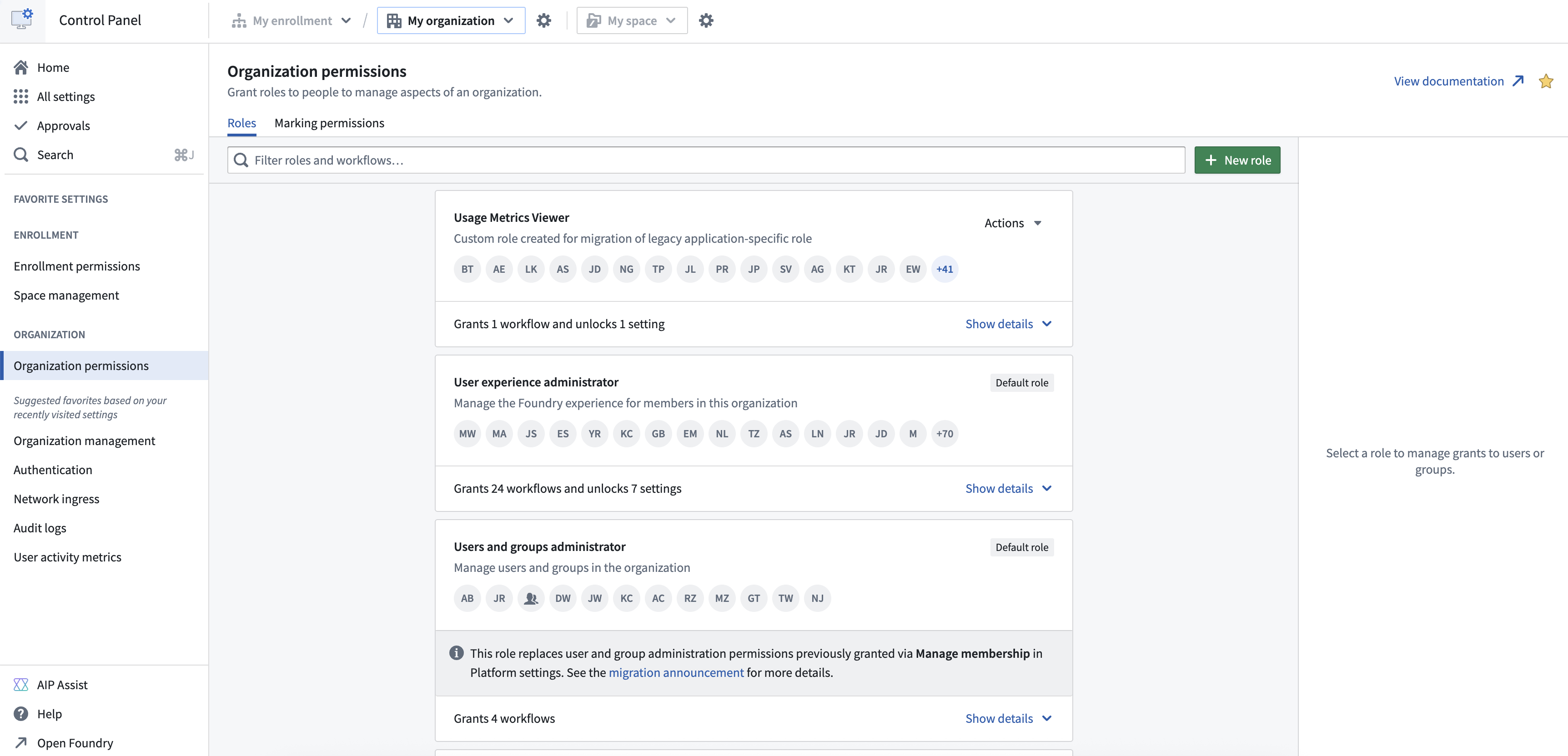
Task: Click the +41 more members badge
Action: 945,269
